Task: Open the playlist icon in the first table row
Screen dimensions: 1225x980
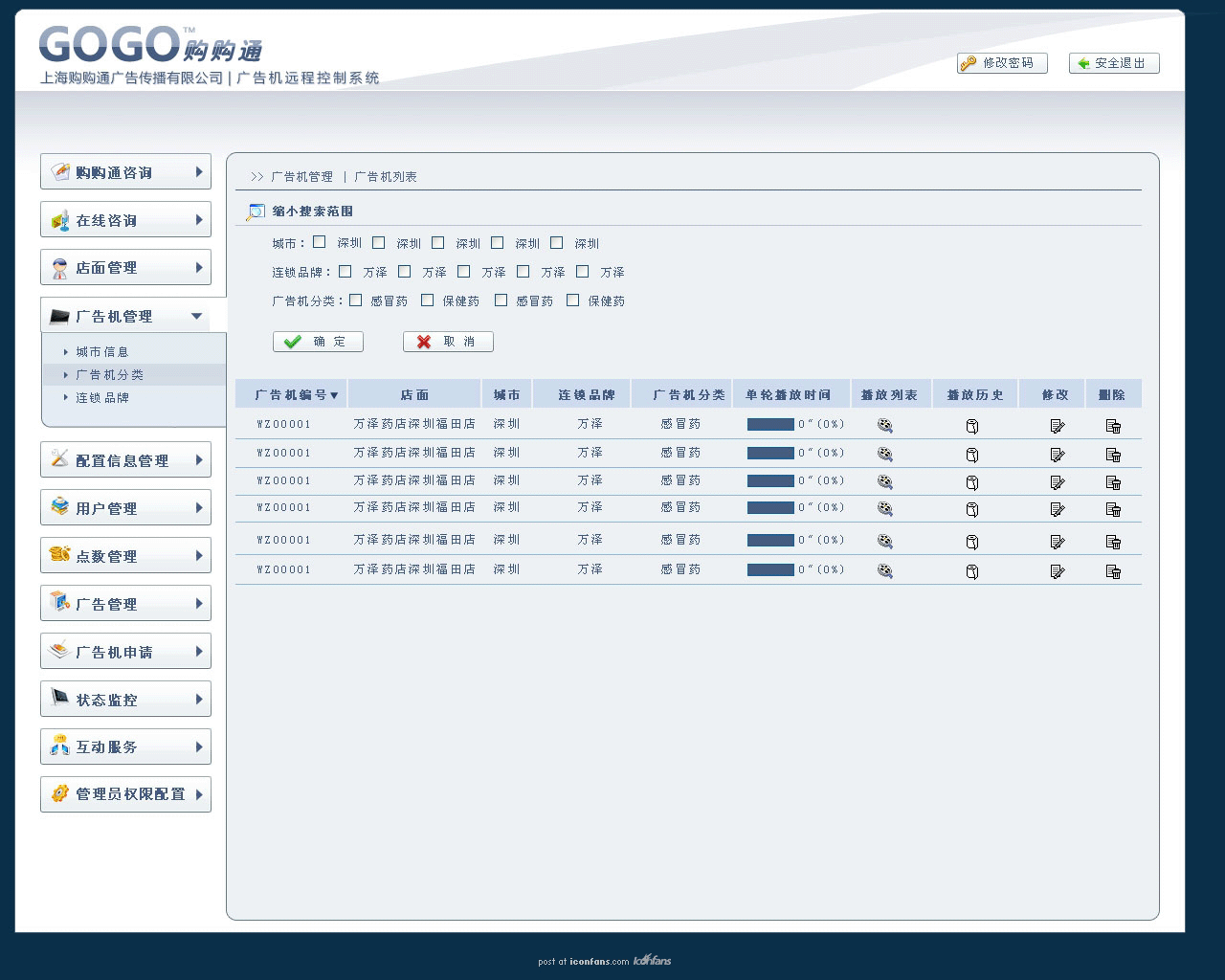Action: pos(885,425)
